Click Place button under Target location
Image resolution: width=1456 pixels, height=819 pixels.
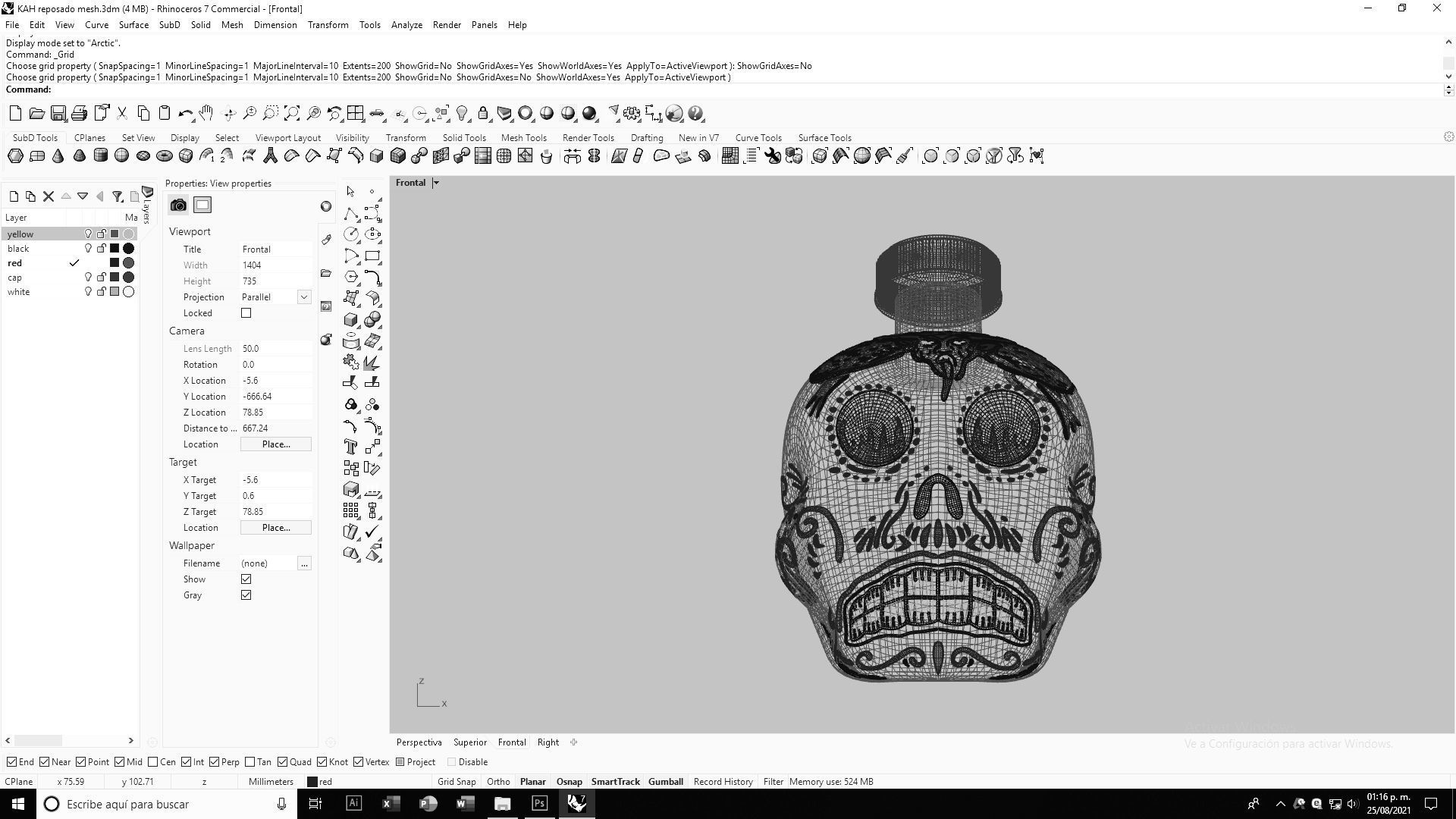(276, 528)
